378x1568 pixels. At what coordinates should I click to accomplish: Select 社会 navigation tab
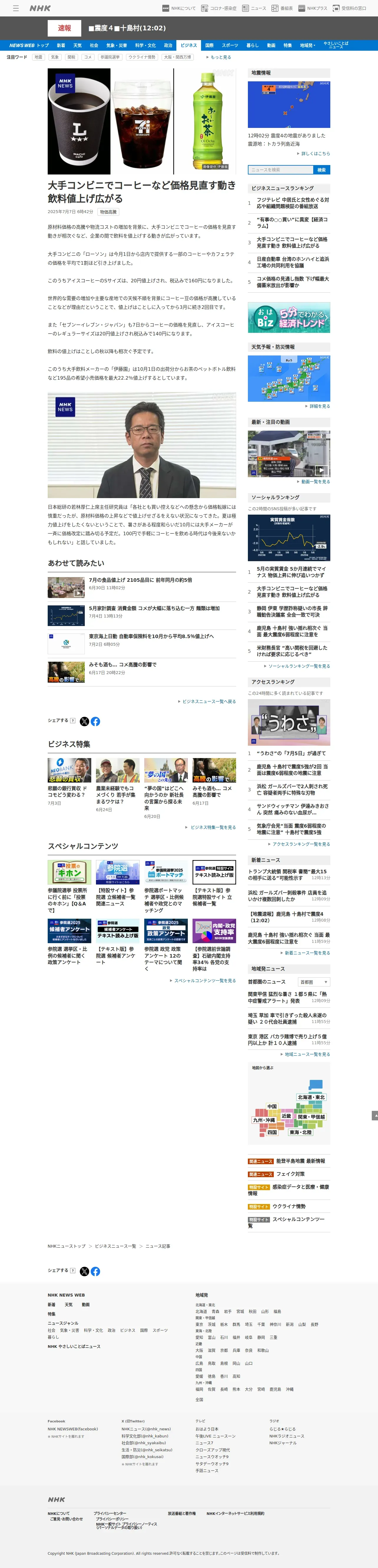click(94, 46)
